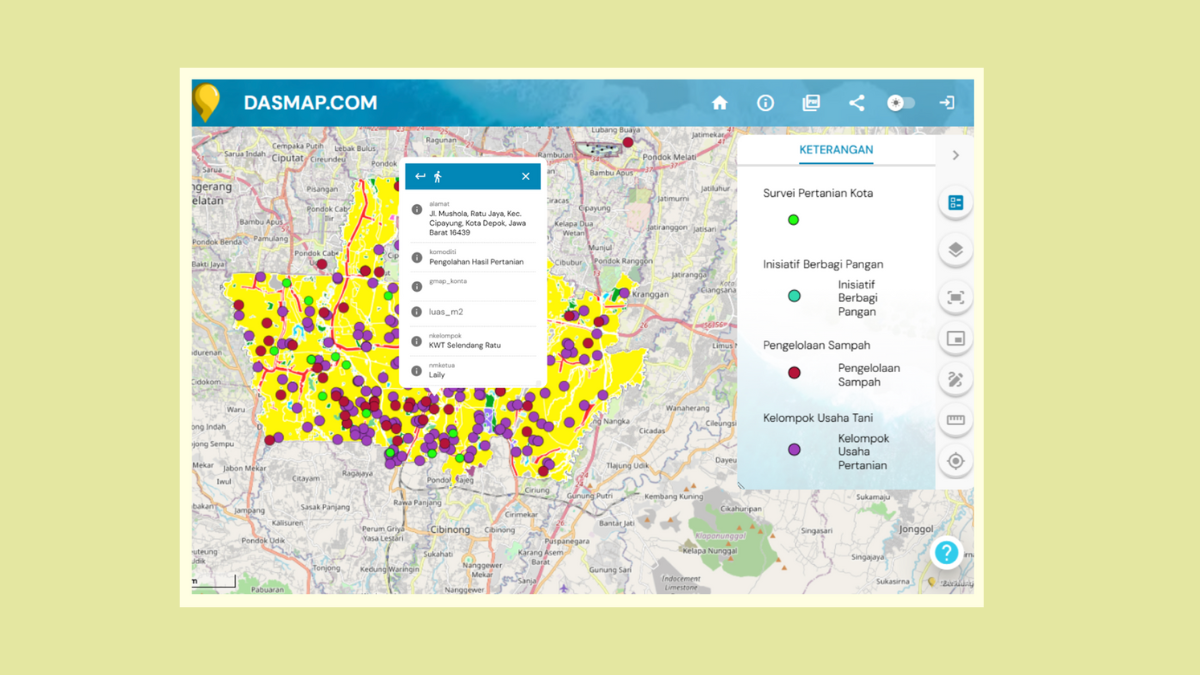Close the feature info popup
This screenshot has width=1200, height=675.
tap(526, 176)
